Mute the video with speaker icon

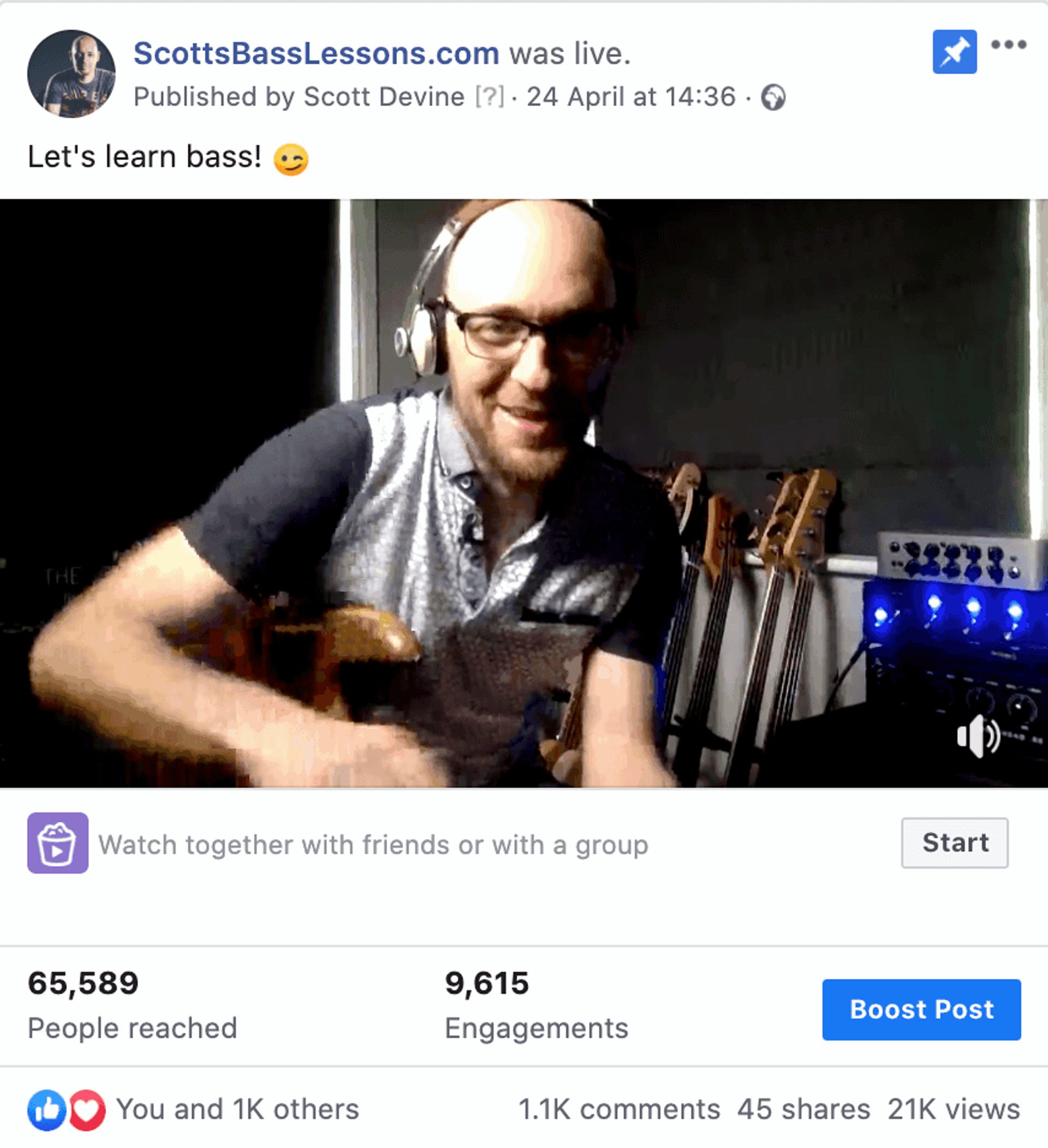979,736
